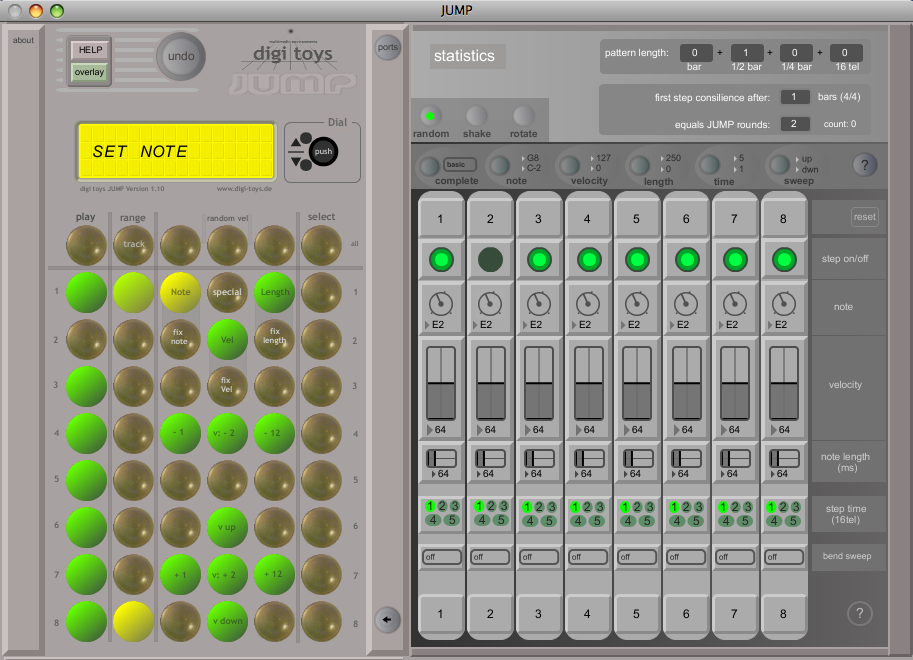The width and height of the screenshot is (913, 660).
Task: Toggle step 8 on/off LED
Action: click(784, 259)
